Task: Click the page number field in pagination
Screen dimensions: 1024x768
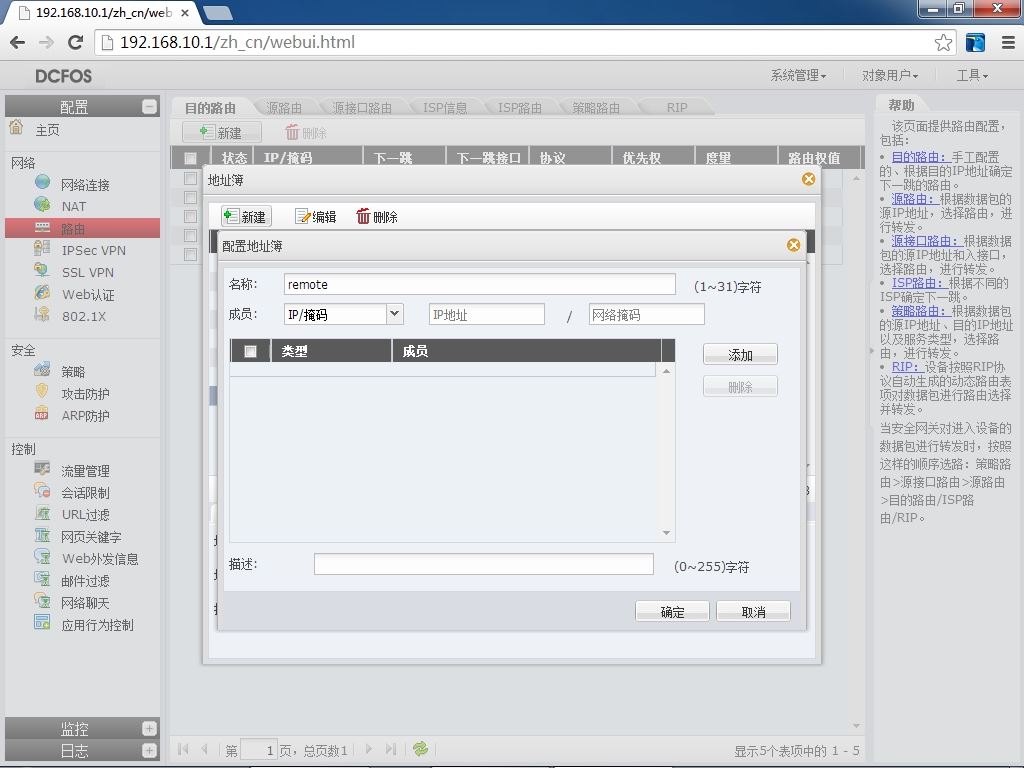Action: pos(259,750)
